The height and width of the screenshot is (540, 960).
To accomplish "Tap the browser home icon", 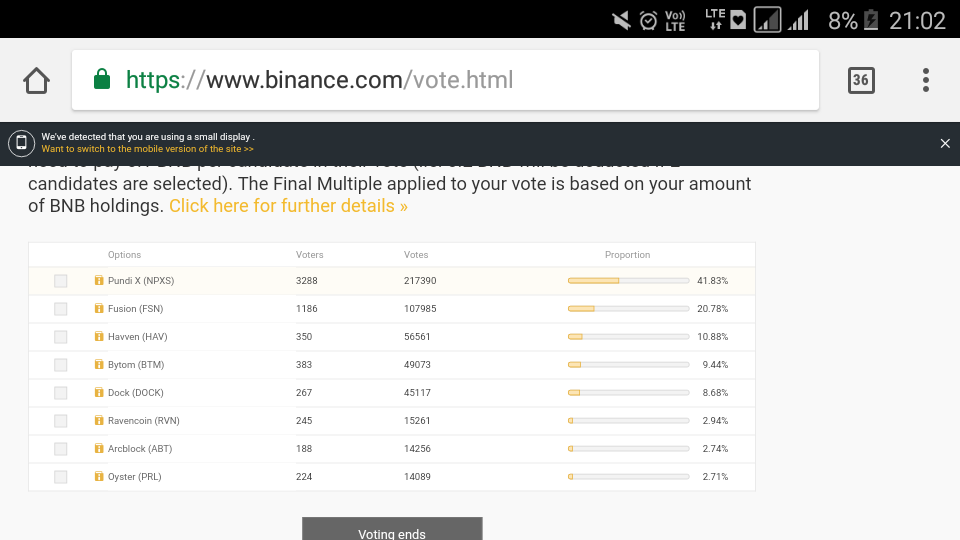I will pos(37,80).
